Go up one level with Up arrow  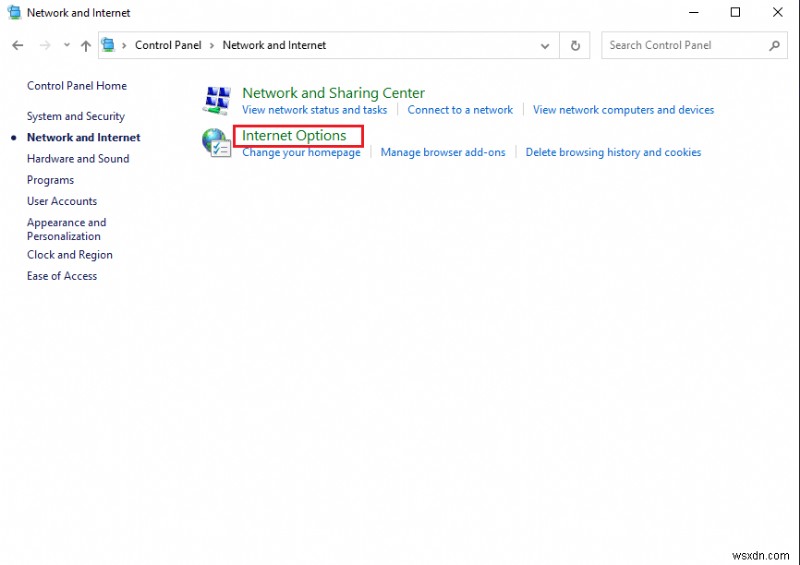coord(86,46)
